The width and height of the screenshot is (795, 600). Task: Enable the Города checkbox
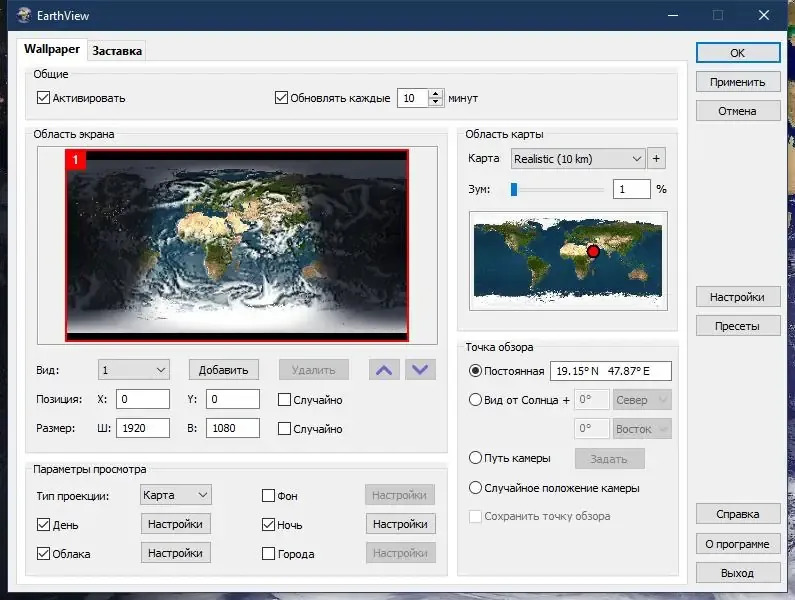[269, 553]
